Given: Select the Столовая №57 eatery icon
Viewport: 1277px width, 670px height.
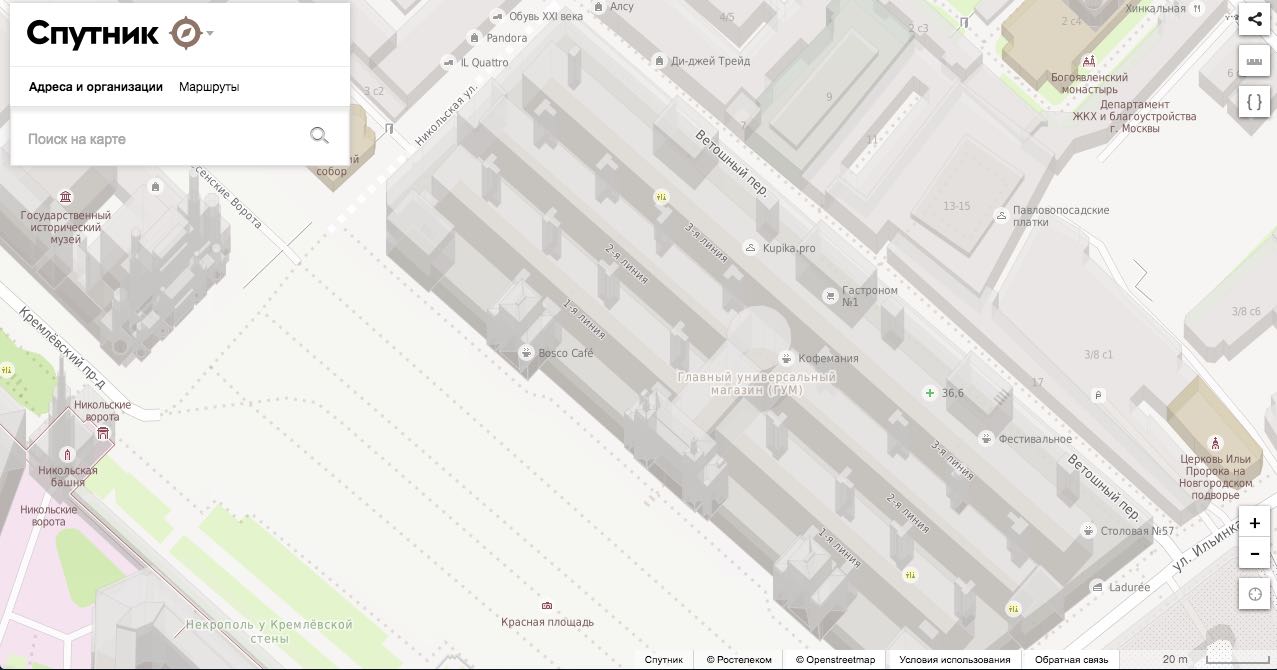Looking at the screenshot, I should [1088, 530].
